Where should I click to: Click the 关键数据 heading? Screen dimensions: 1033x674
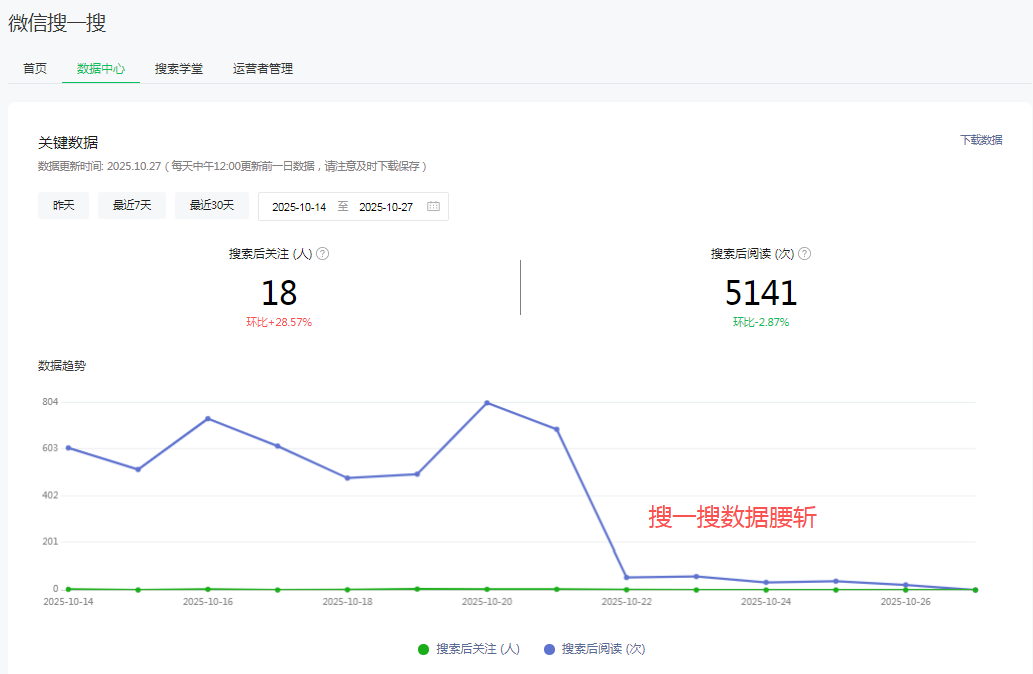(x=68, y=142)
